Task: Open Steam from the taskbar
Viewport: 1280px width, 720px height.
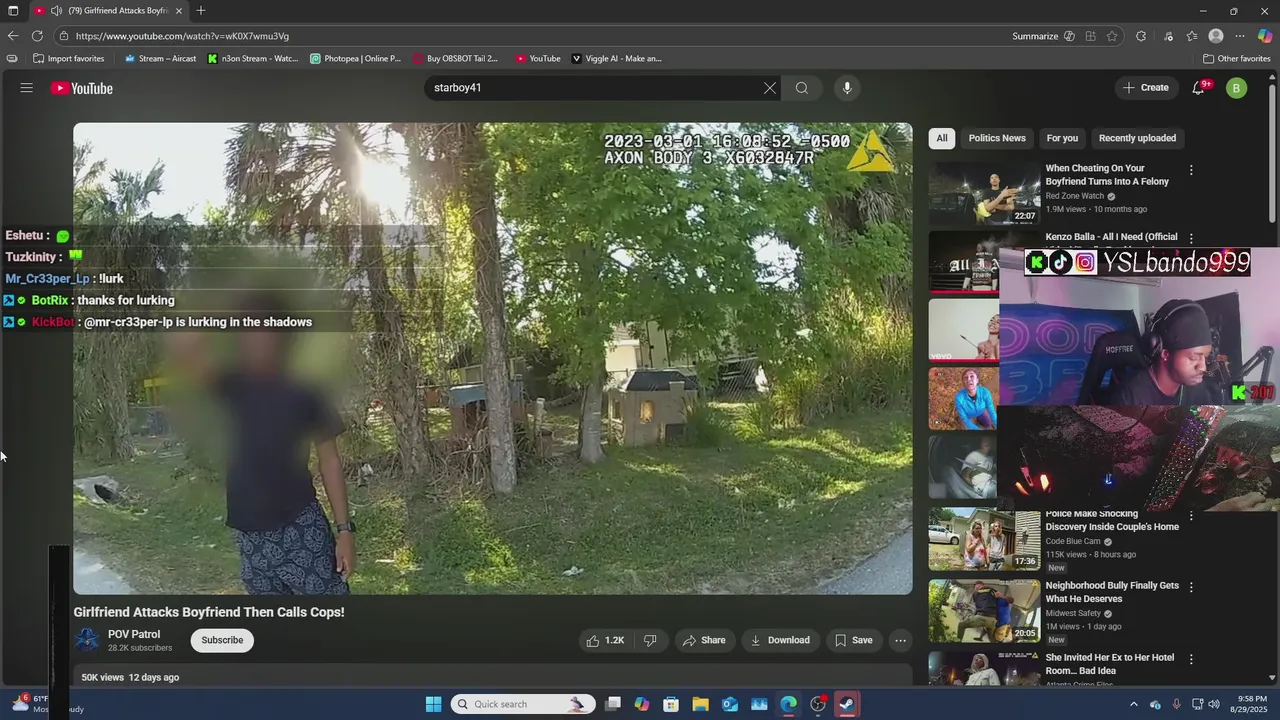Action: 847,704
